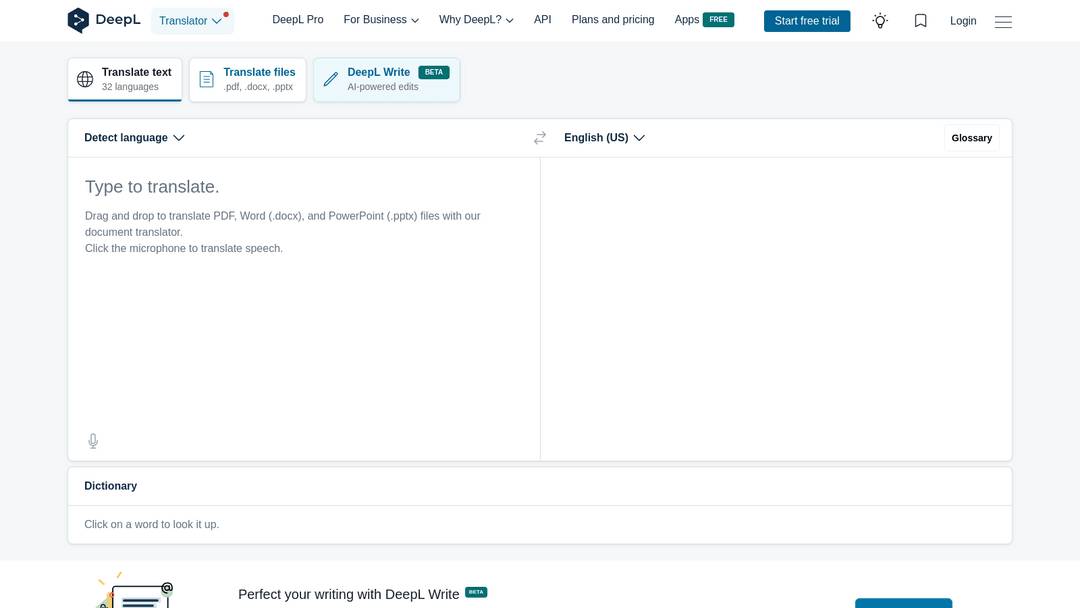
Task: Open the hamburger menu icon
Action: click(x=1003, y=21)
